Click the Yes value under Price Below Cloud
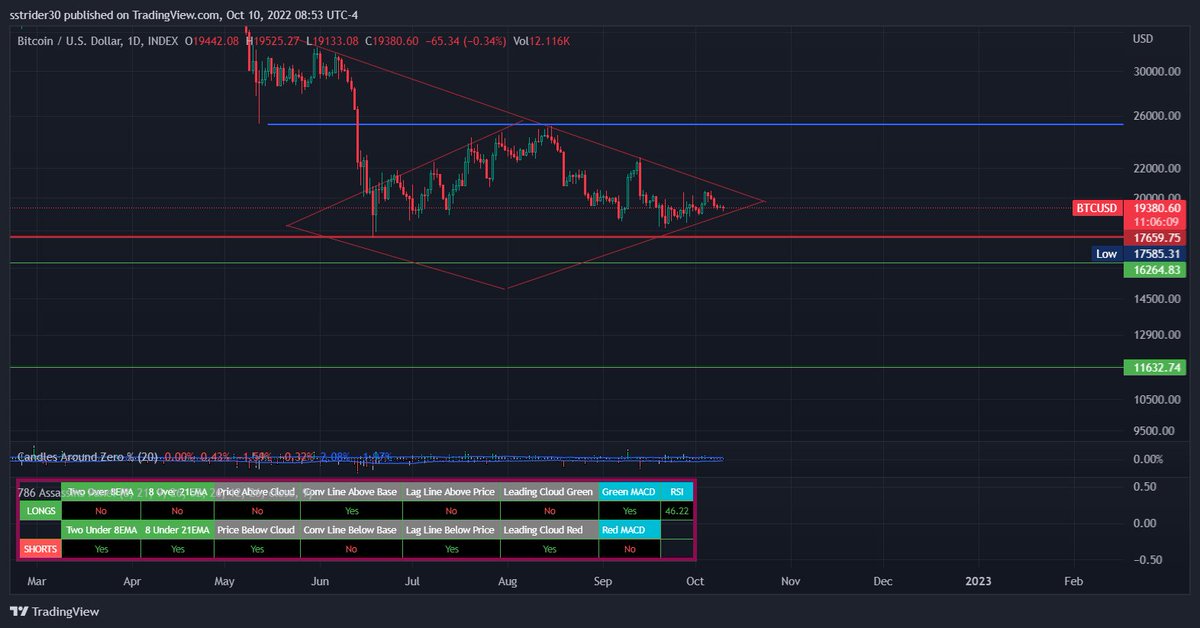 (255, 548)
